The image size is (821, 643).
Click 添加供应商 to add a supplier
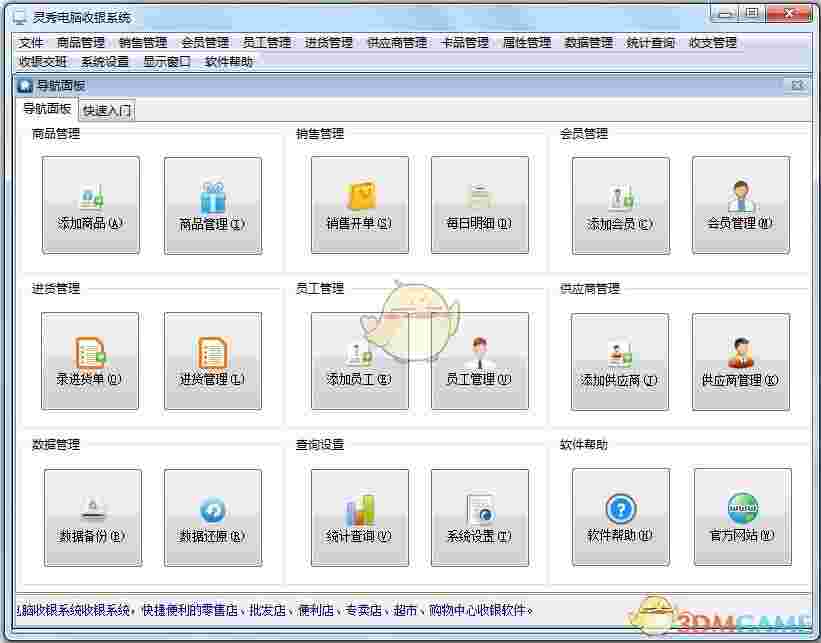(620, 361)
